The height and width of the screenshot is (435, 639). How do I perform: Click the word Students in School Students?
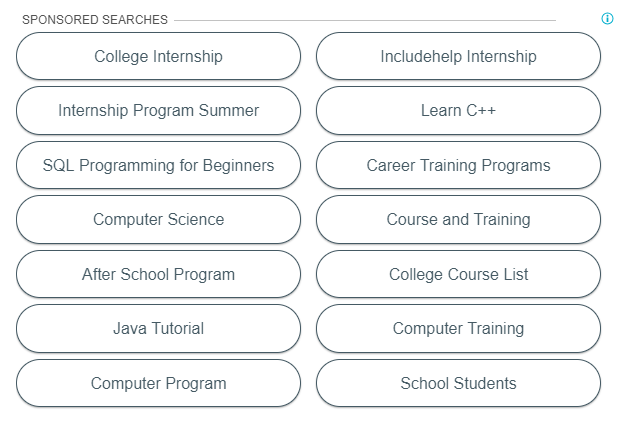coord(485,383)
